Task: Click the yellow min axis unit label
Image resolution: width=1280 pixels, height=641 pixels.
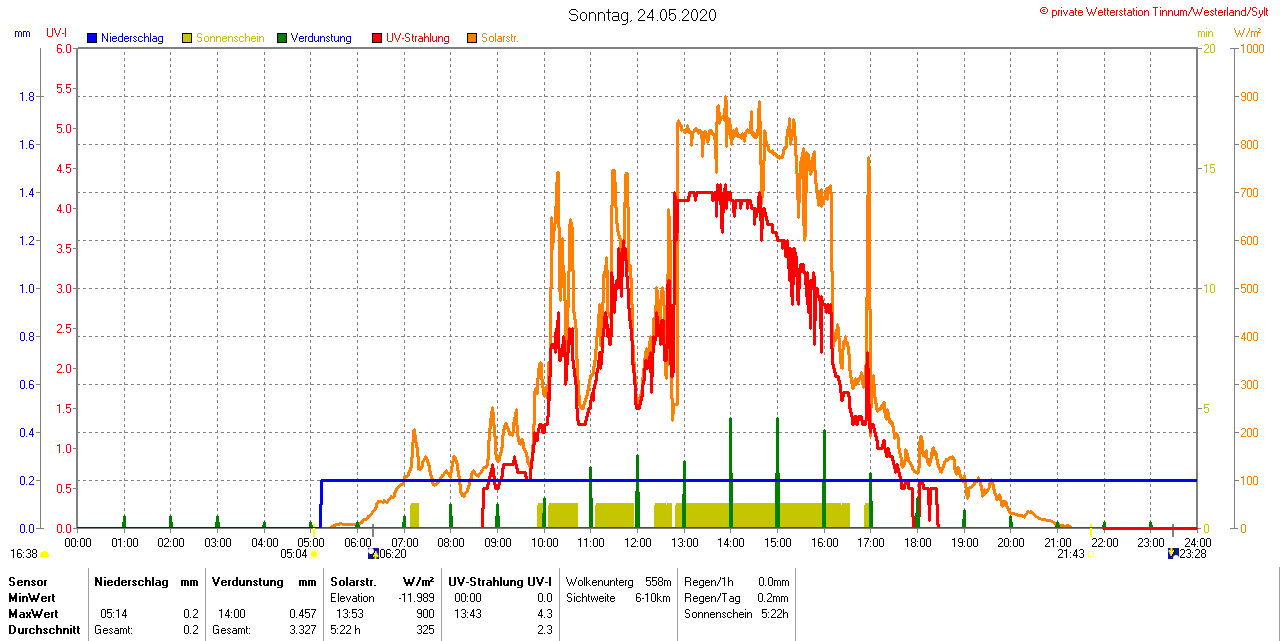Action: click(x=1206, y=33)
